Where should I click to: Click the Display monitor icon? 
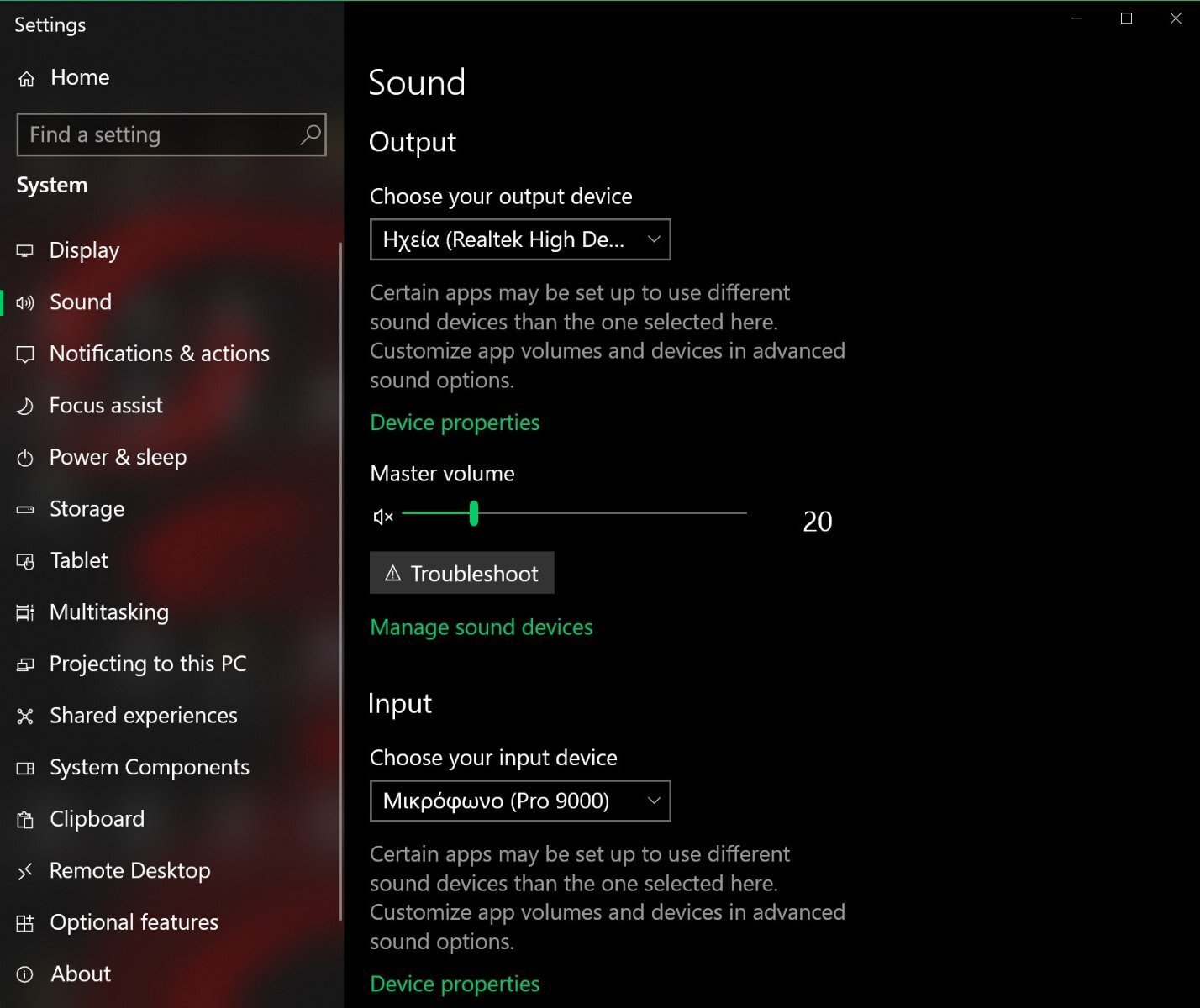25,251
